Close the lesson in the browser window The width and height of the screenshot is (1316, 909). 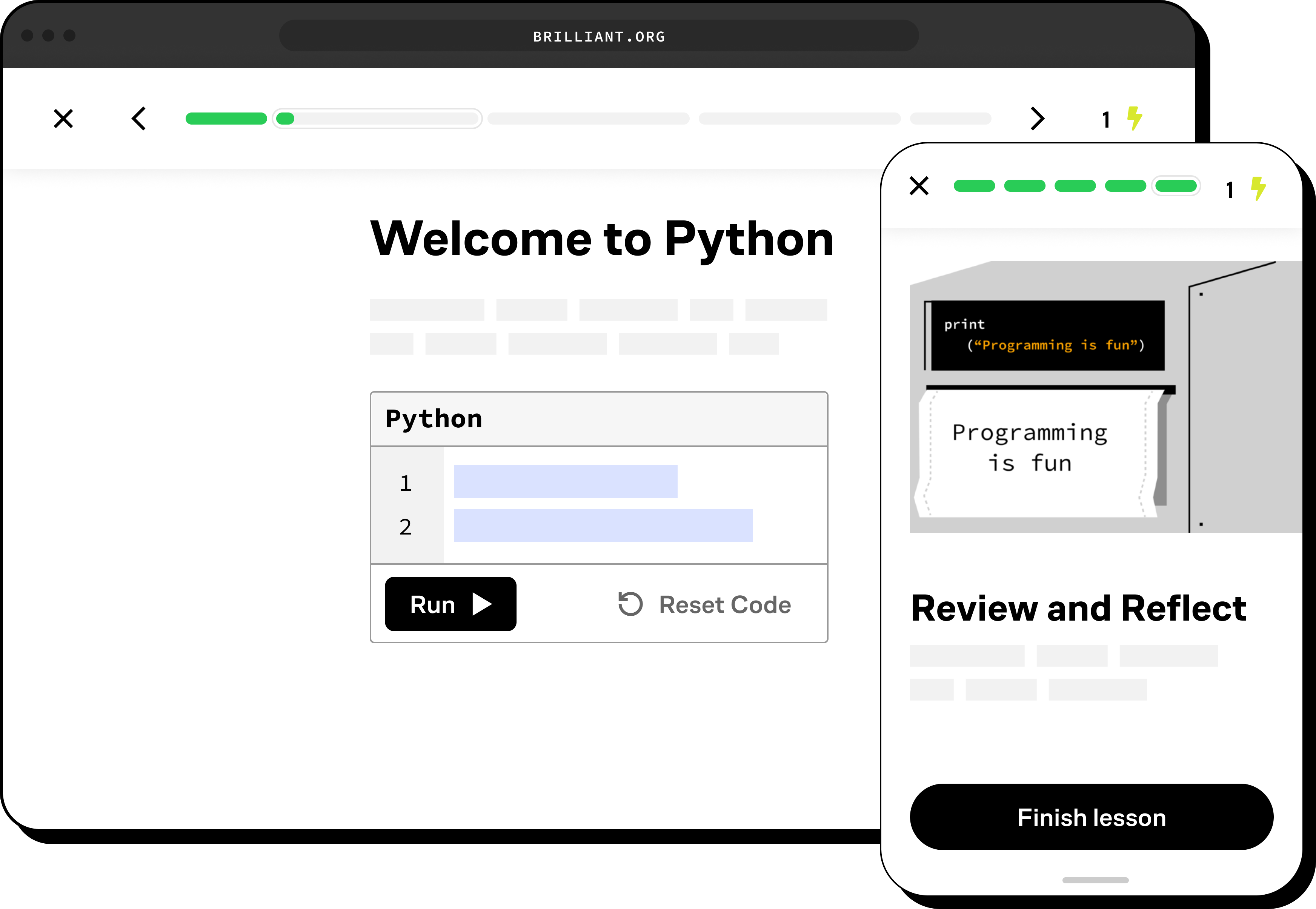click(63, 119)
